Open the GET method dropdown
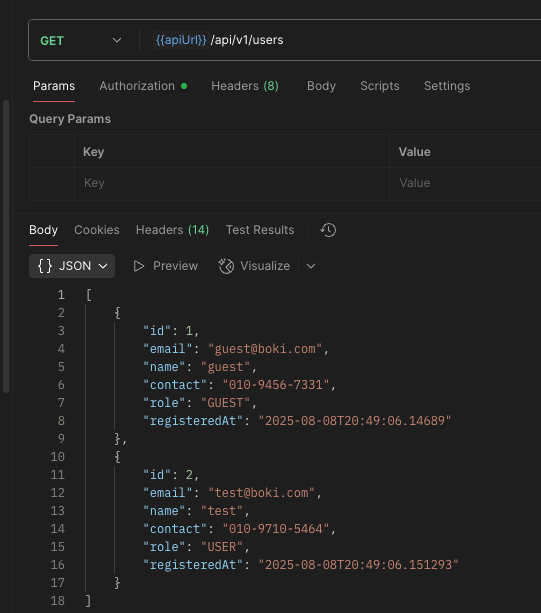This screenshot has width=541, height=613. coord(81,40)
